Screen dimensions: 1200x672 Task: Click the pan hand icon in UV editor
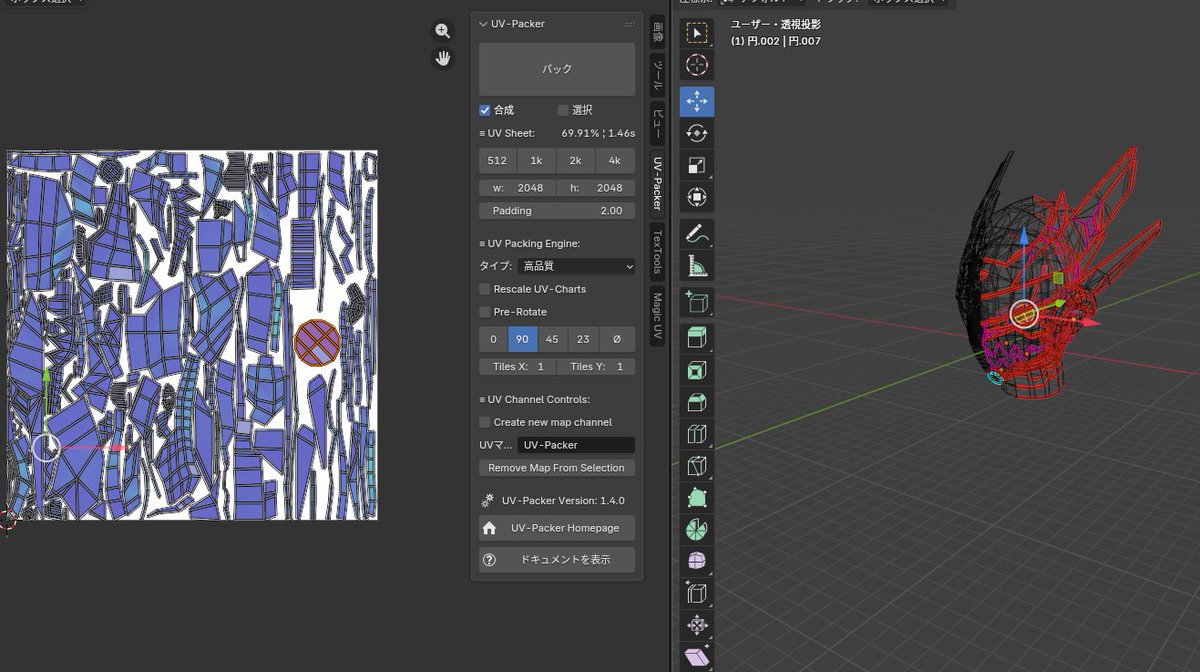click(443, 58)
